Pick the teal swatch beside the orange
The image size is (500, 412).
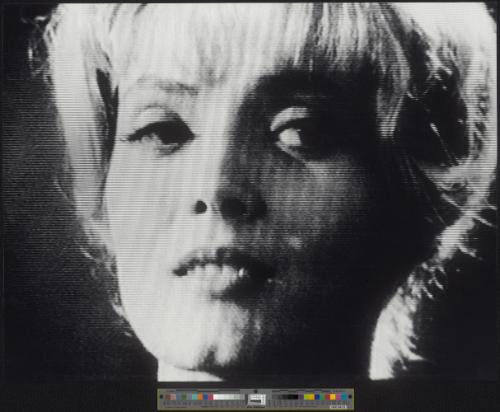coord(195,397)
